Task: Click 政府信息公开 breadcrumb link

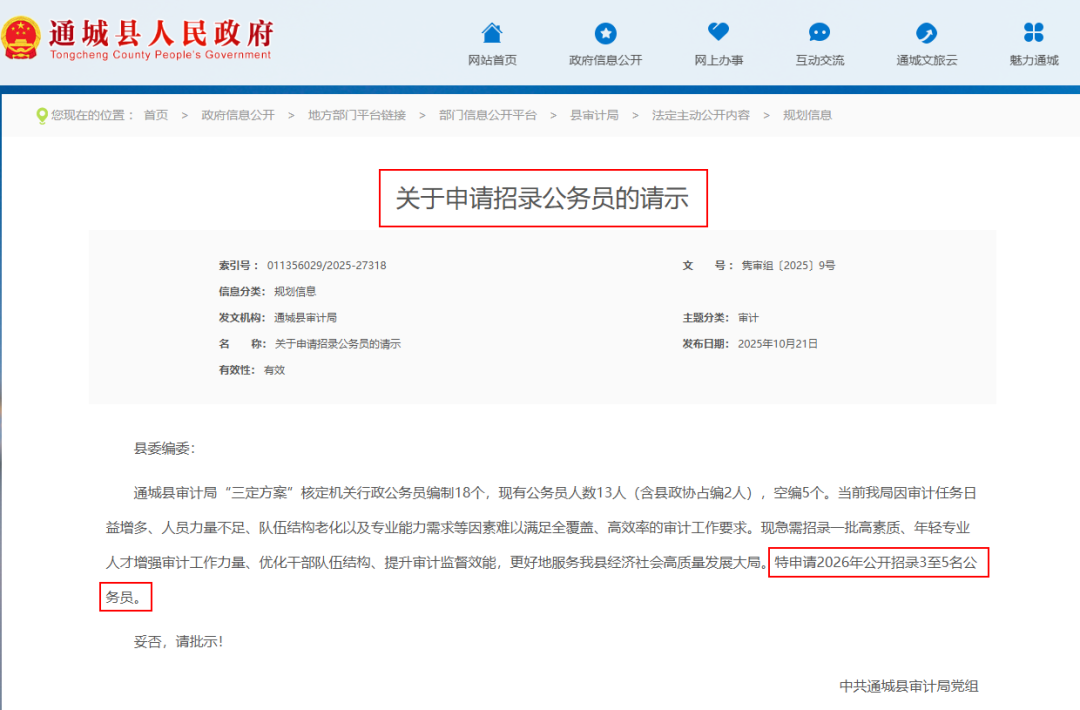Action: (x=237, y=115)
